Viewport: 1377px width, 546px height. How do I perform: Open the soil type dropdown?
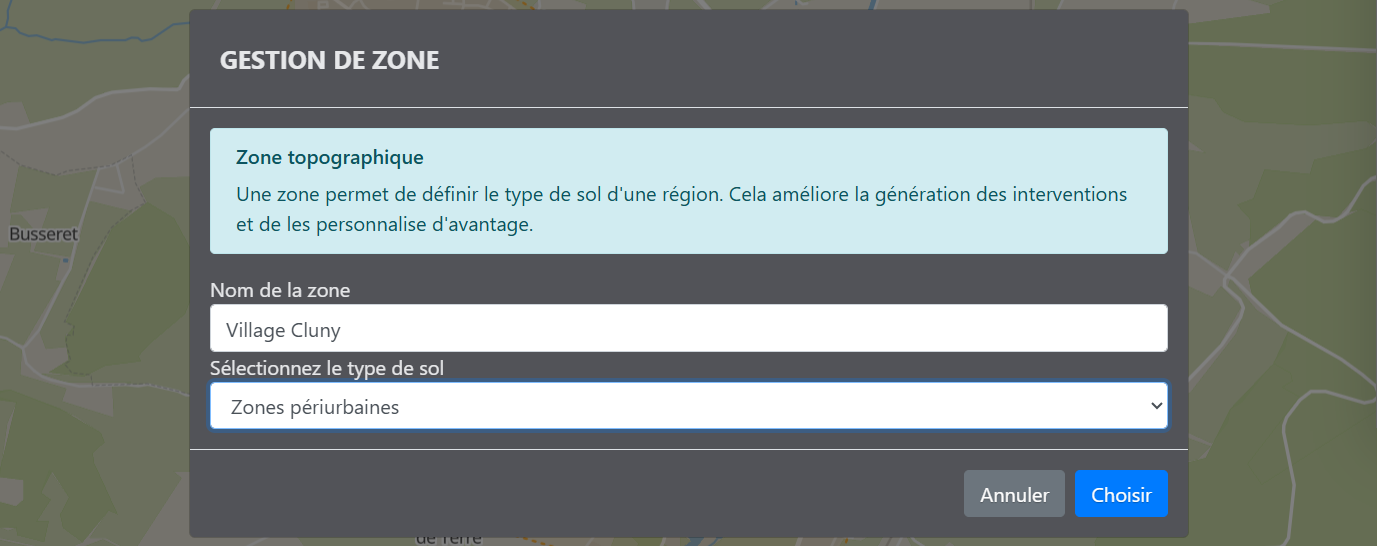tap(688, 406)
